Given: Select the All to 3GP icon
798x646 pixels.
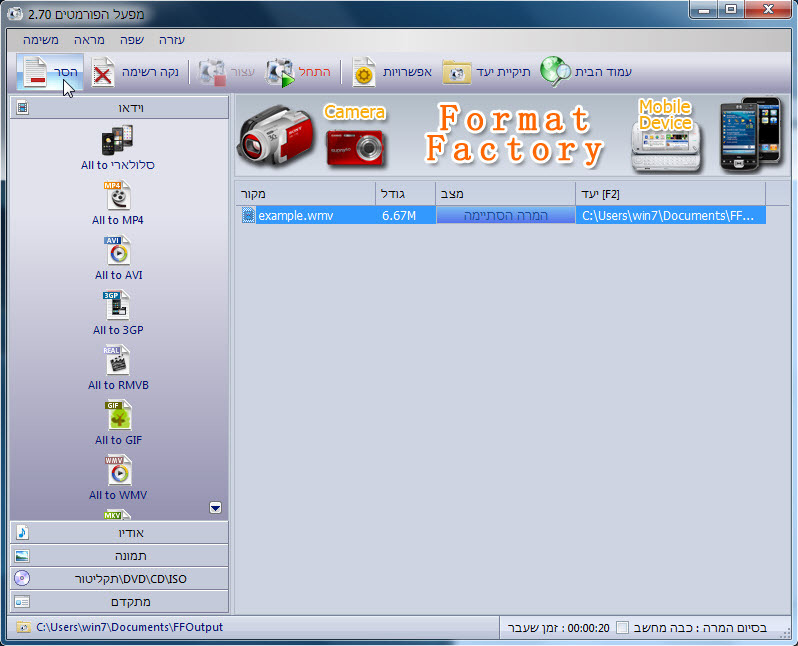Looking at the screenshot, I should pyautogui.click(x=117, y=305).
